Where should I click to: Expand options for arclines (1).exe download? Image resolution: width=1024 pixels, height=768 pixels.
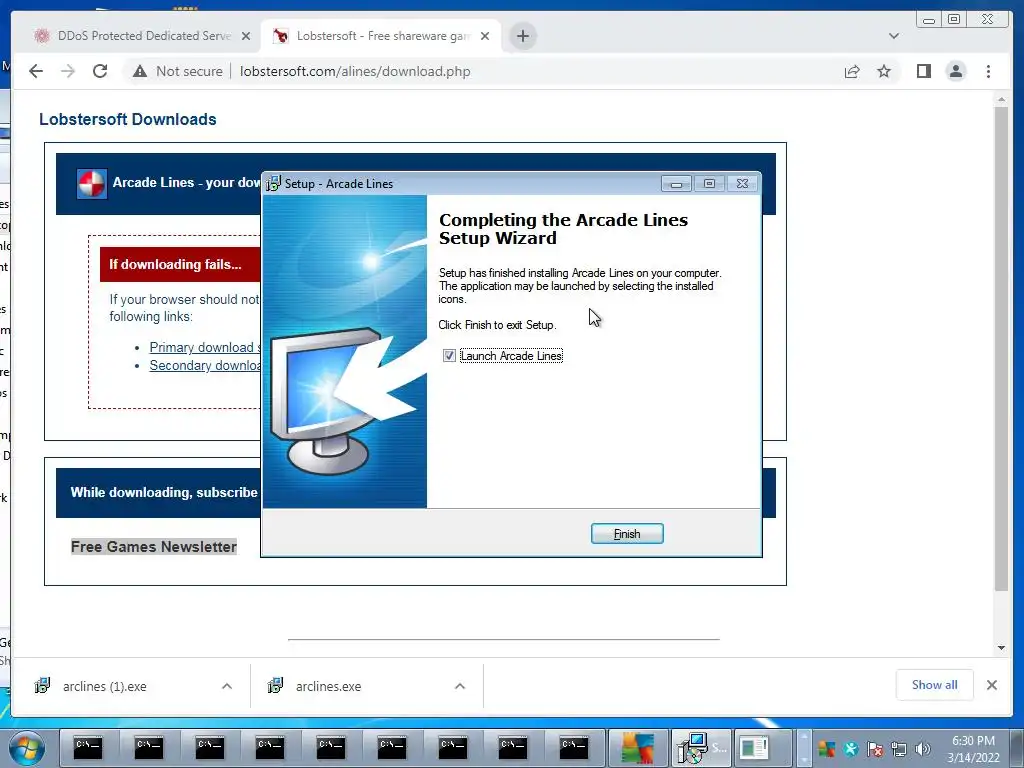(x=227, y=686)
